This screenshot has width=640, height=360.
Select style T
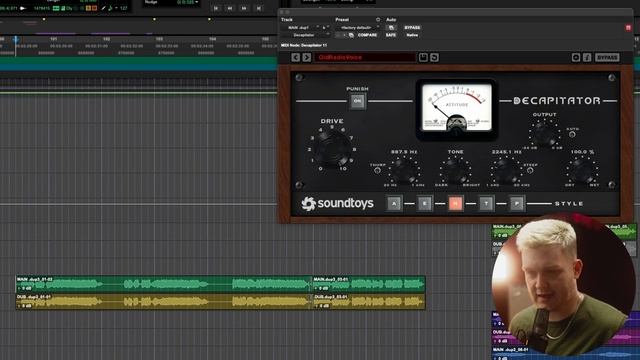[486, 203]
